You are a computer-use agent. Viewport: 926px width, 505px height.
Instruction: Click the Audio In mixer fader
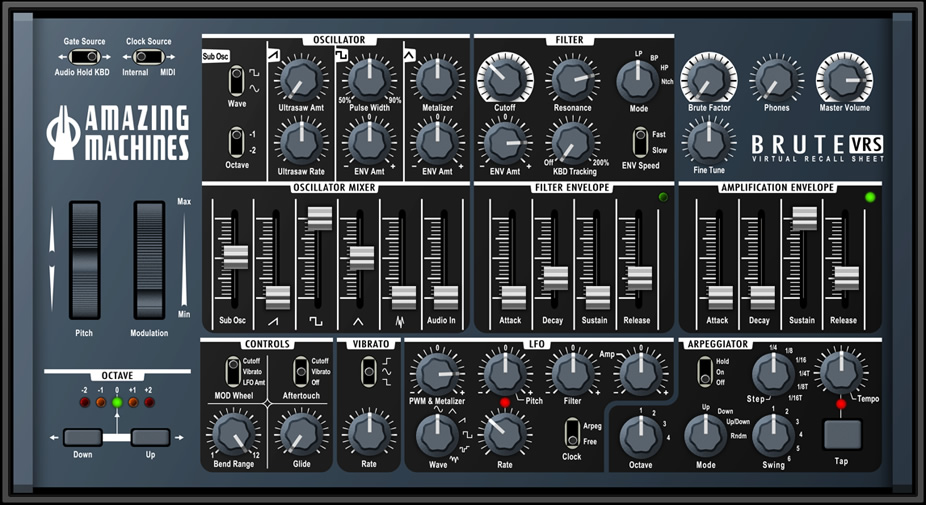(x=446, y=298)
